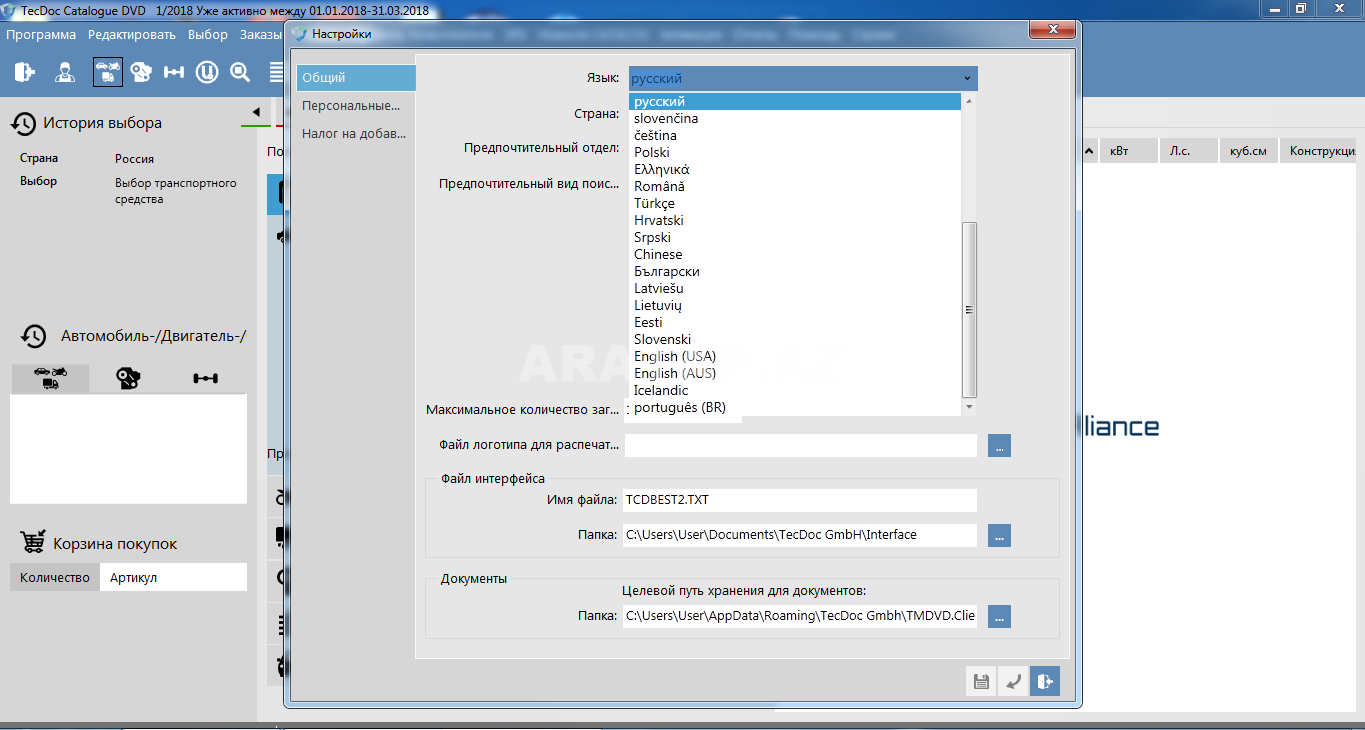Click the logo file path input field
This screenshot has height=730, width=1365.
(x=800, y=445)
